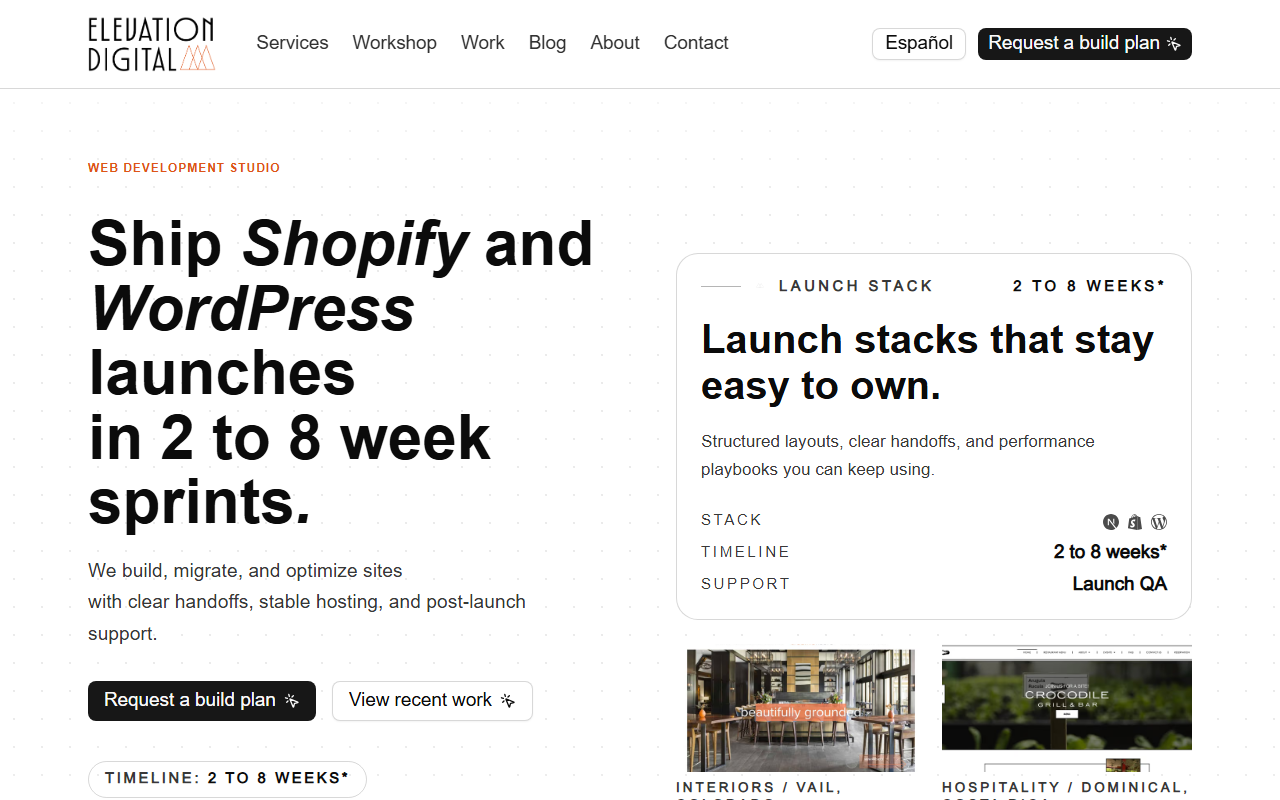Click sparkle cursor icon in View recent work button
This screenshot has height=800, width=1280.
tap(508, 701)
